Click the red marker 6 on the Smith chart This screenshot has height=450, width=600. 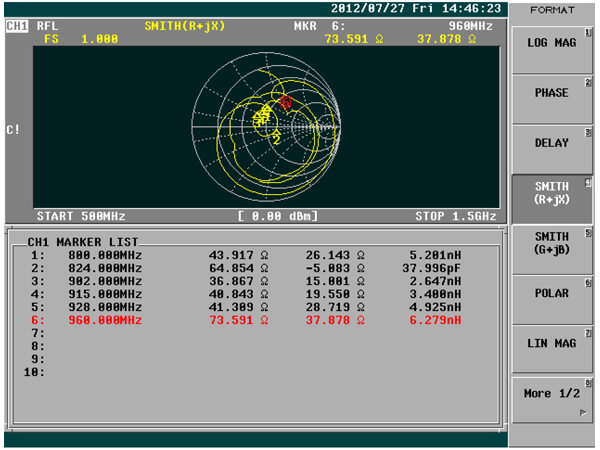[286, 102]
